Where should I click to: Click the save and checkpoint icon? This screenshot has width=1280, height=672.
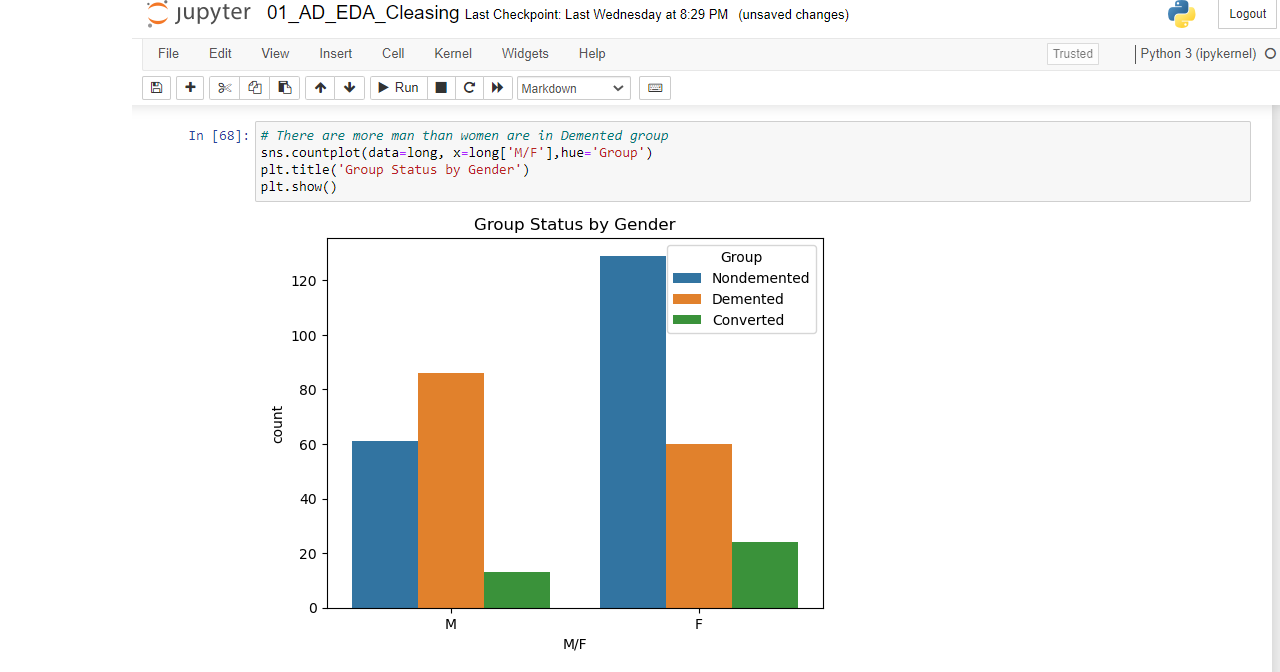(156, 88)
